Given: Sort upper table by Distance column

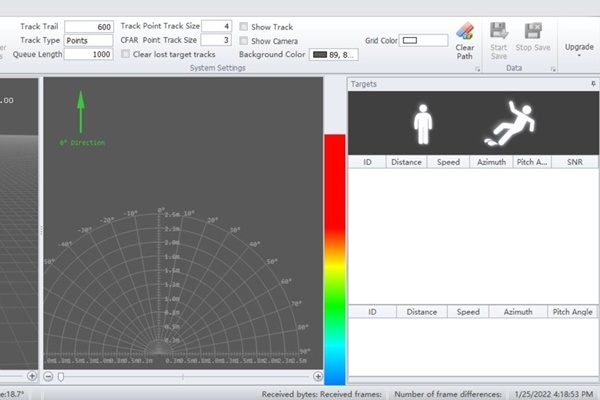Looking at the screenshot, I should coord(406,162).
